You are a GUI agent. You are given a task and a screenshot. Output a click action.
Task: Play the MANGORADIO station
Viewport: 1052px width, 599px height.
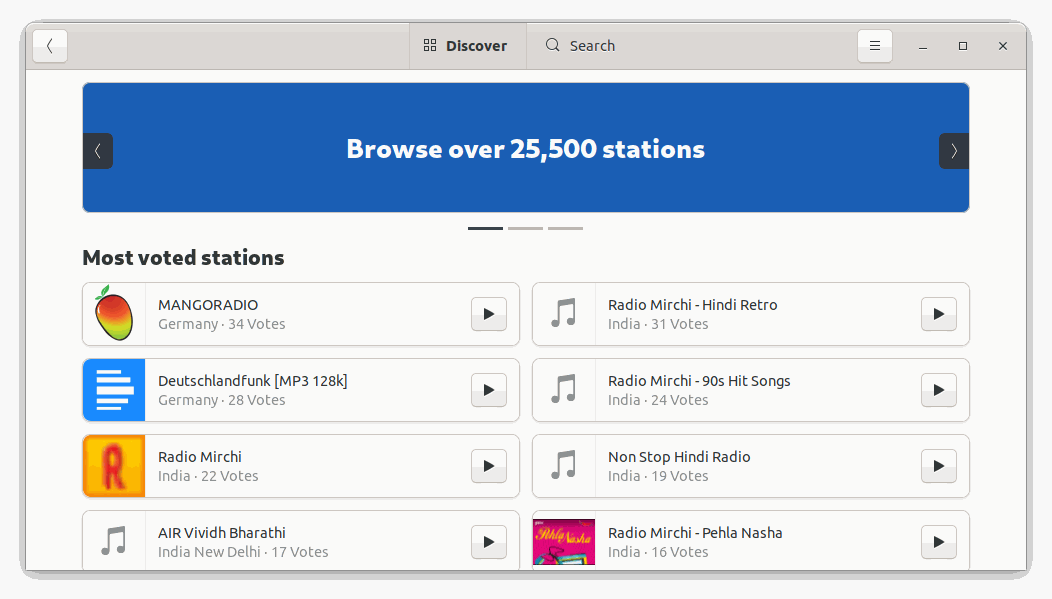488,314
